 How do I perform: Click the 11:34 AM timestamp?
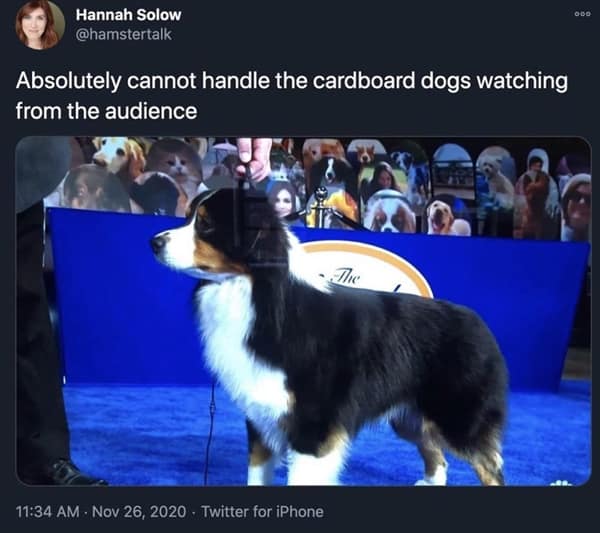(x=48, y=512)
